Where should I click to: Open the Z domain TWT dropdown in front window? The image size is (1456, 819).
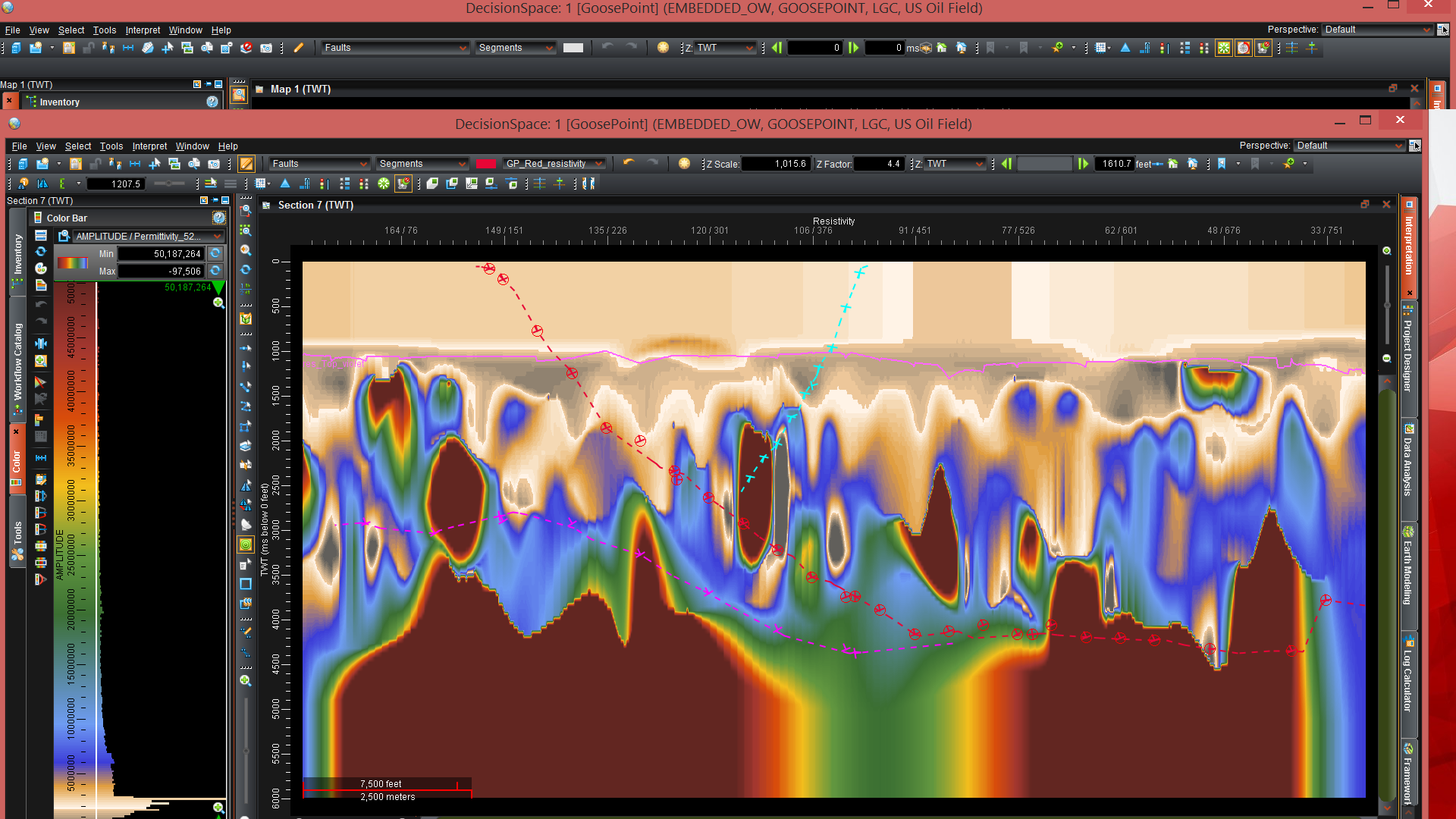pyautogui.click(x=955, y=164)
